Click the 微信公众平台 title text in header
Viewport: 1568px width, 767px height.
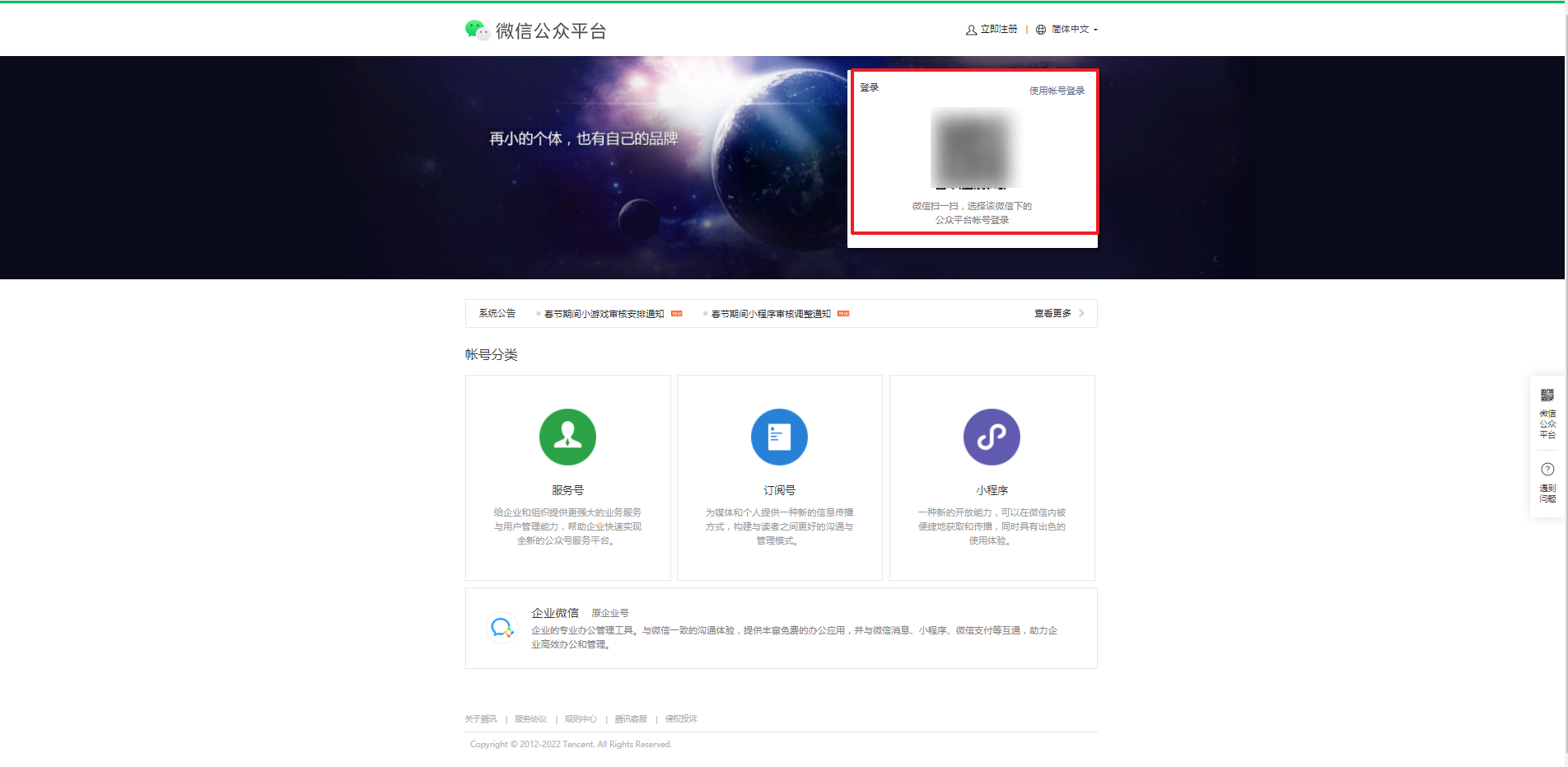(551, 31)
